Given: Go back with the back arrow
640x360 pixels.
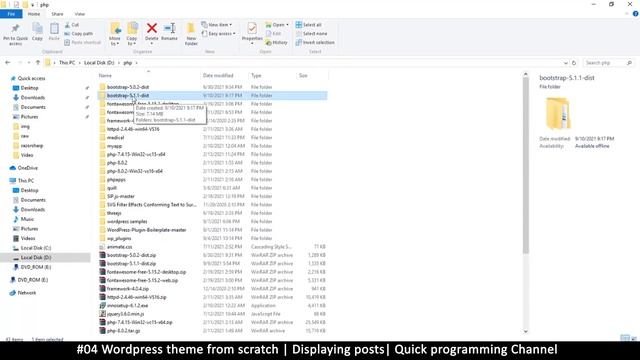Looking at the screenshot, I should [x=8, y=63].
